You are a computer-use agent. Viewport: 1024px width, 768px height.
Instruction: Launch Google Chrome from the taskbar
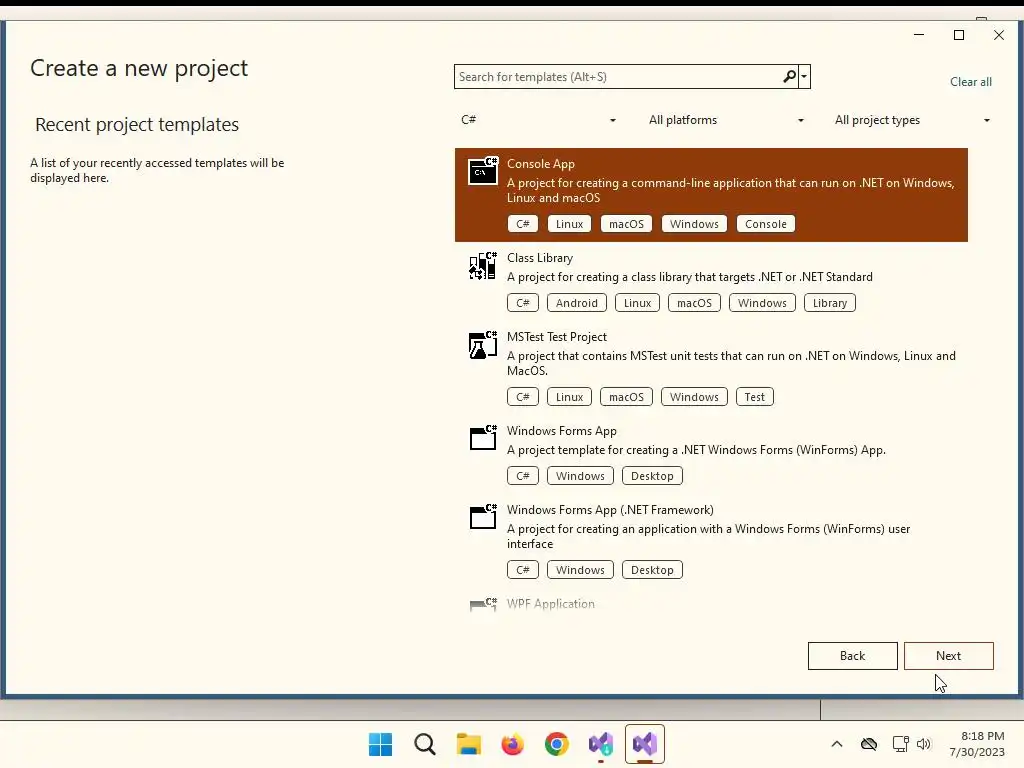[556, 744]
